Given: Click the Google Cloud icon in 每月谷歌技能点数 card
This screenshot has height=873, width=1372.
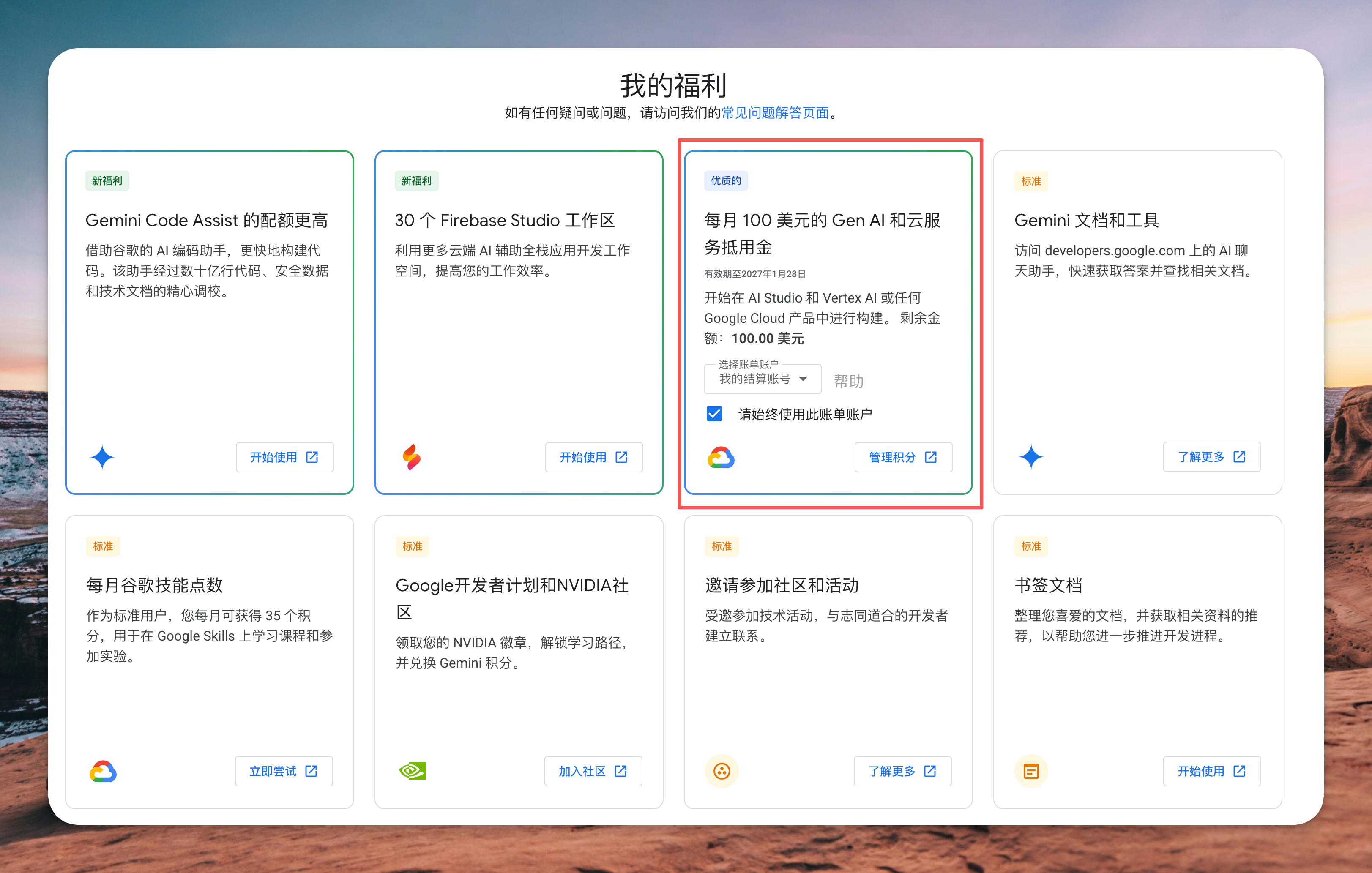Looking at the screenshot, I should [103, 771].
